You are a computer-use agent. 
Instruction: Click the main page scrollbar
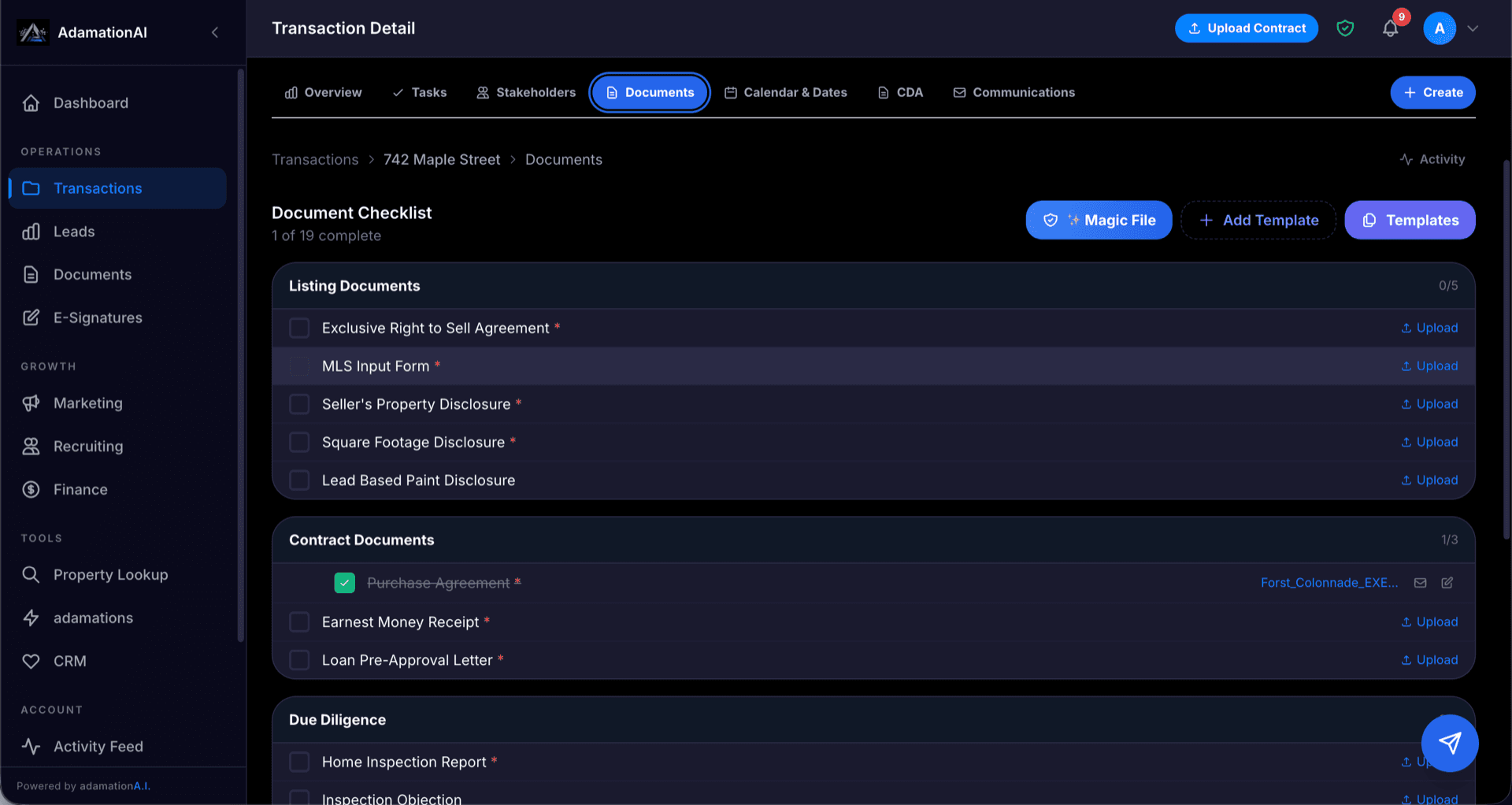tap(1506, 349)
